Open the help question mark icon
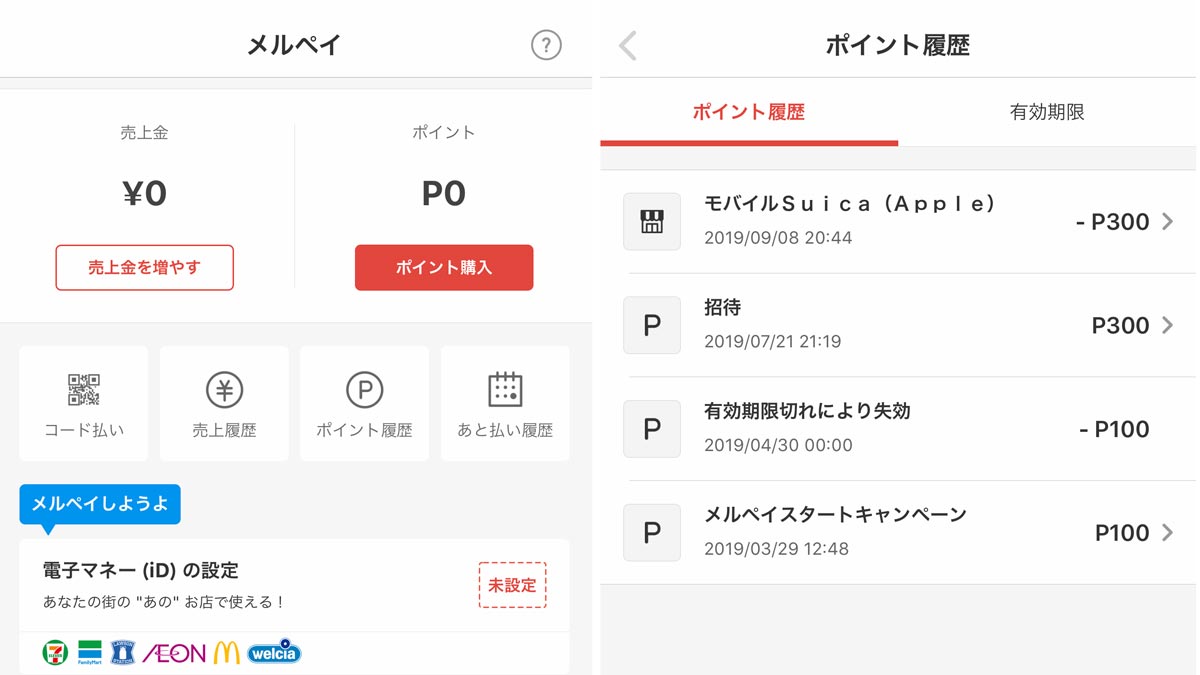Viewport: 1200px width, 675px height. [546, 45]
